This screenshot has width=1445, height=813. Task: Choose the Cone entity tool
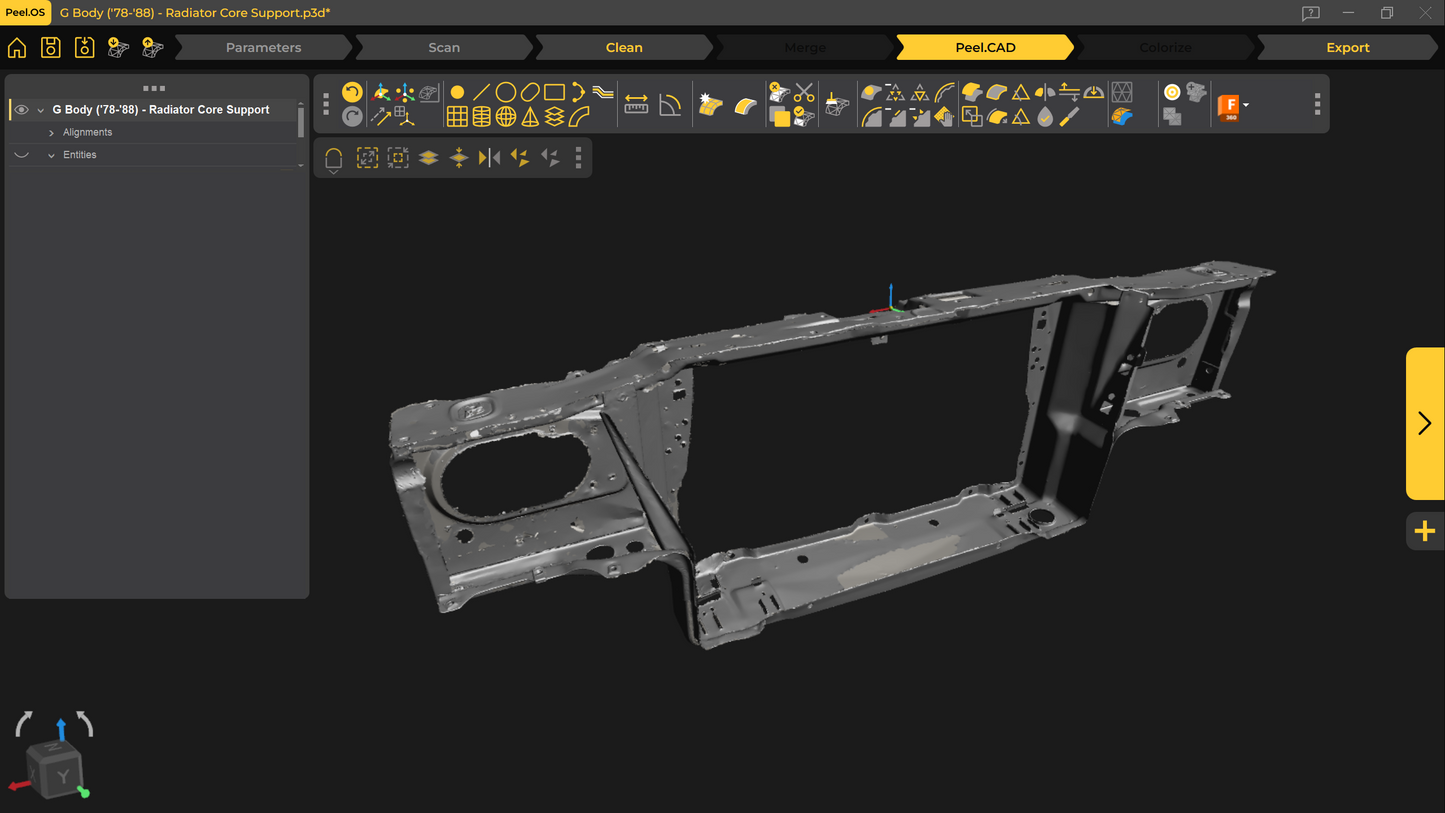point(530,117)
